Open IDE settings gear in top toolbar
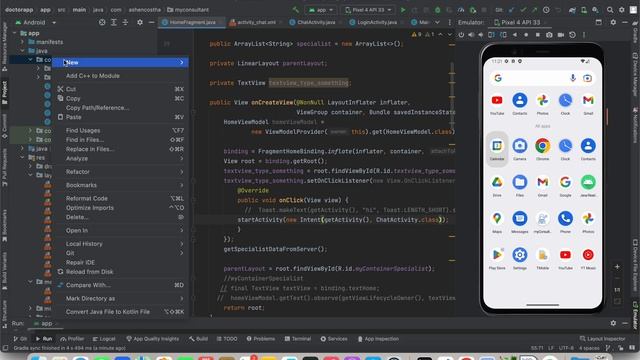The width and height of the screenshot is (640, 360). 622,10
